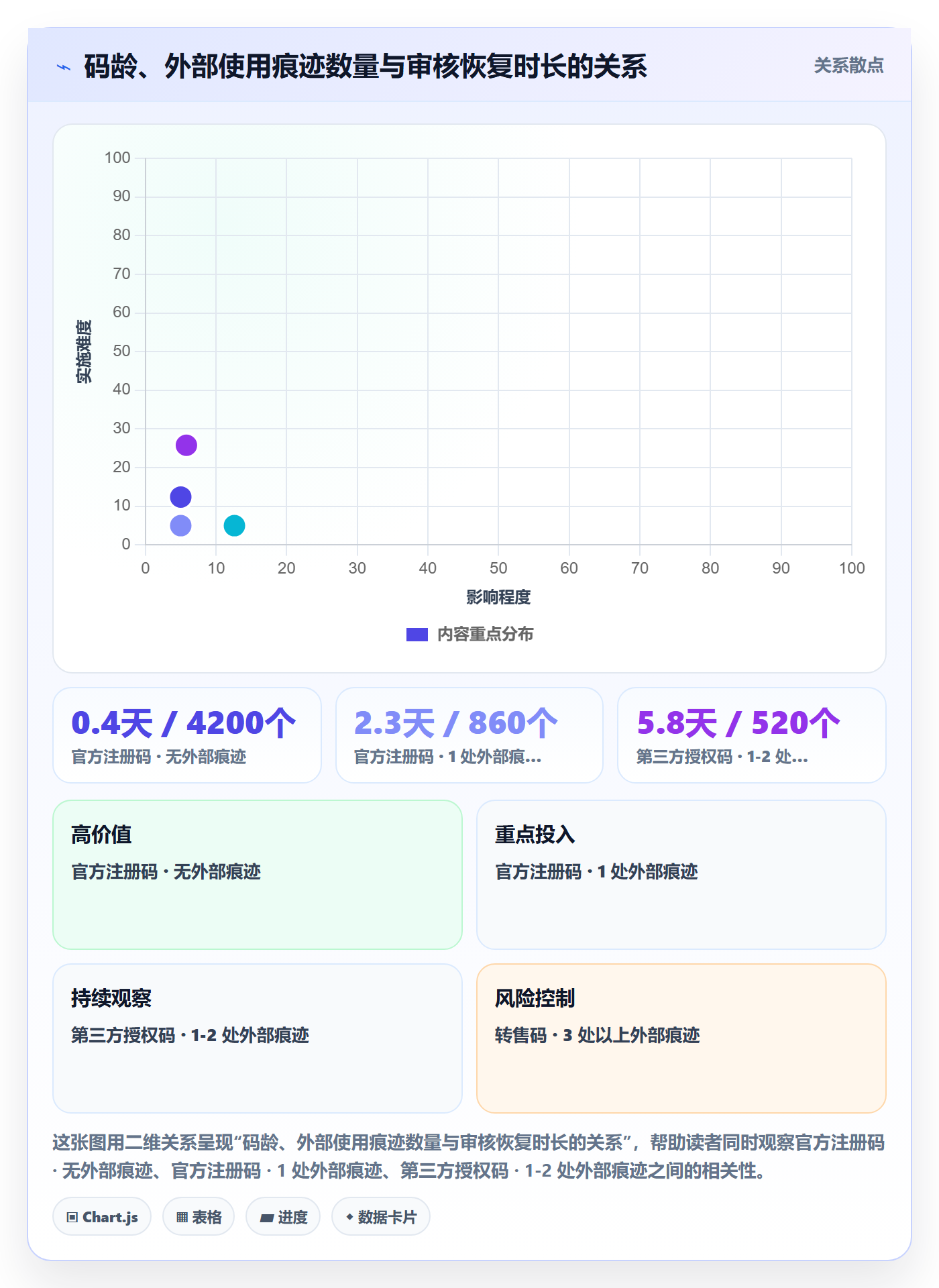Open the 0.4天 / 4200个 stat card
The width and height of the screenshot is (939, 1288).
coord(187,735)
